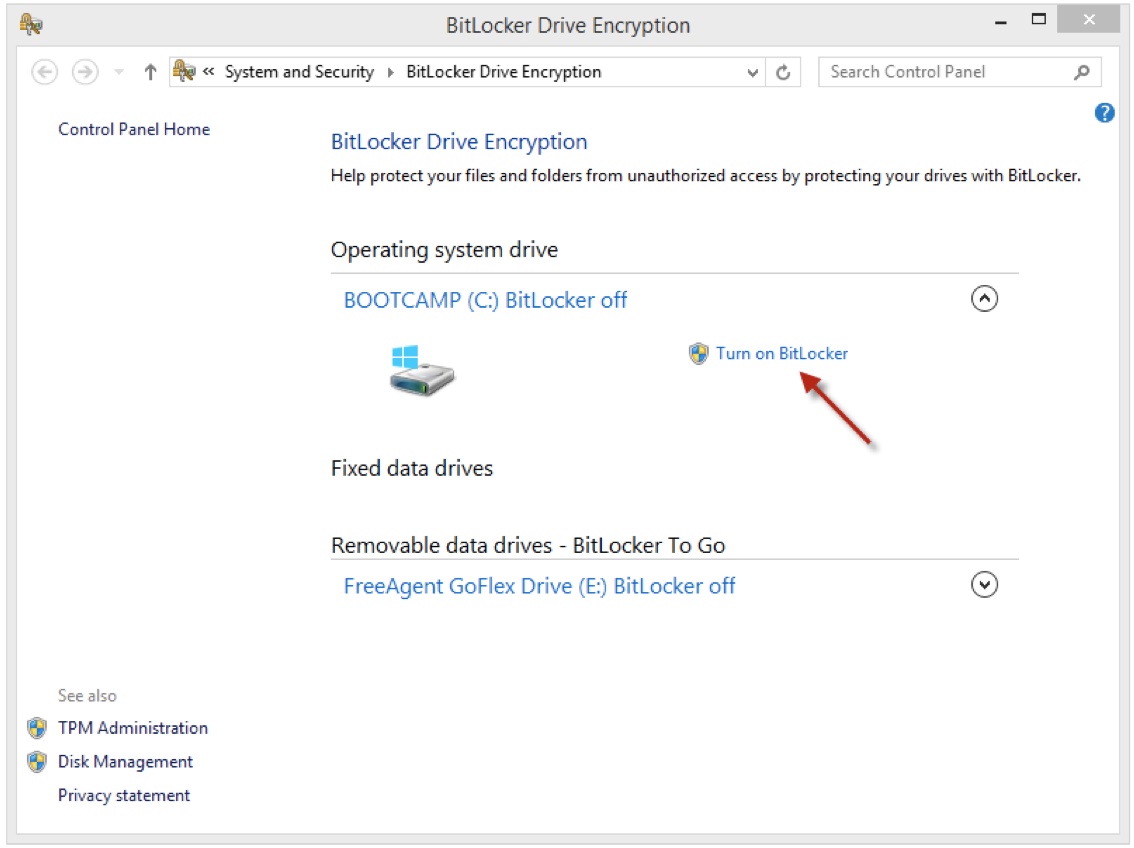This screenshot has width=1134, height=848.
Task: Maximize the BitLocker window
Action: coord(1039,20)
